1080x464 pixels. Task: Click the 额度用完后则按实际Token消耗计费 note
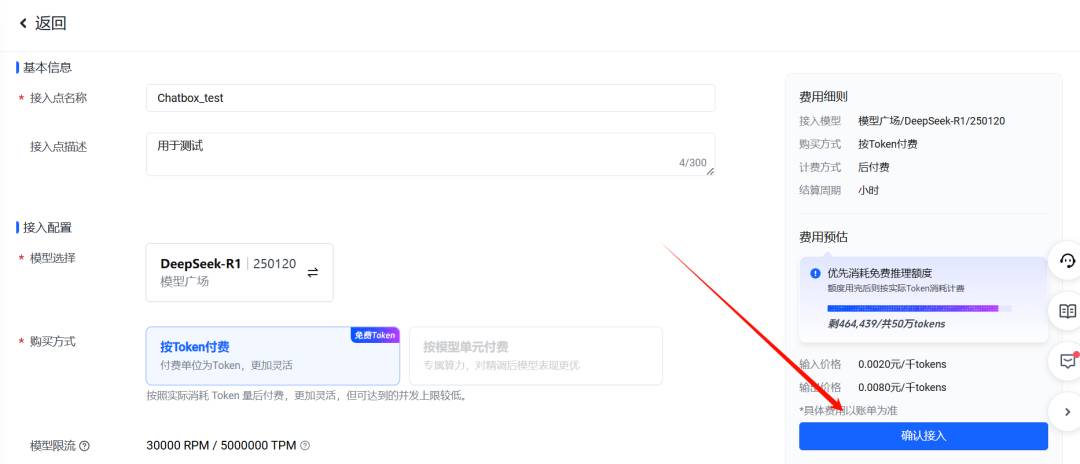895,288
